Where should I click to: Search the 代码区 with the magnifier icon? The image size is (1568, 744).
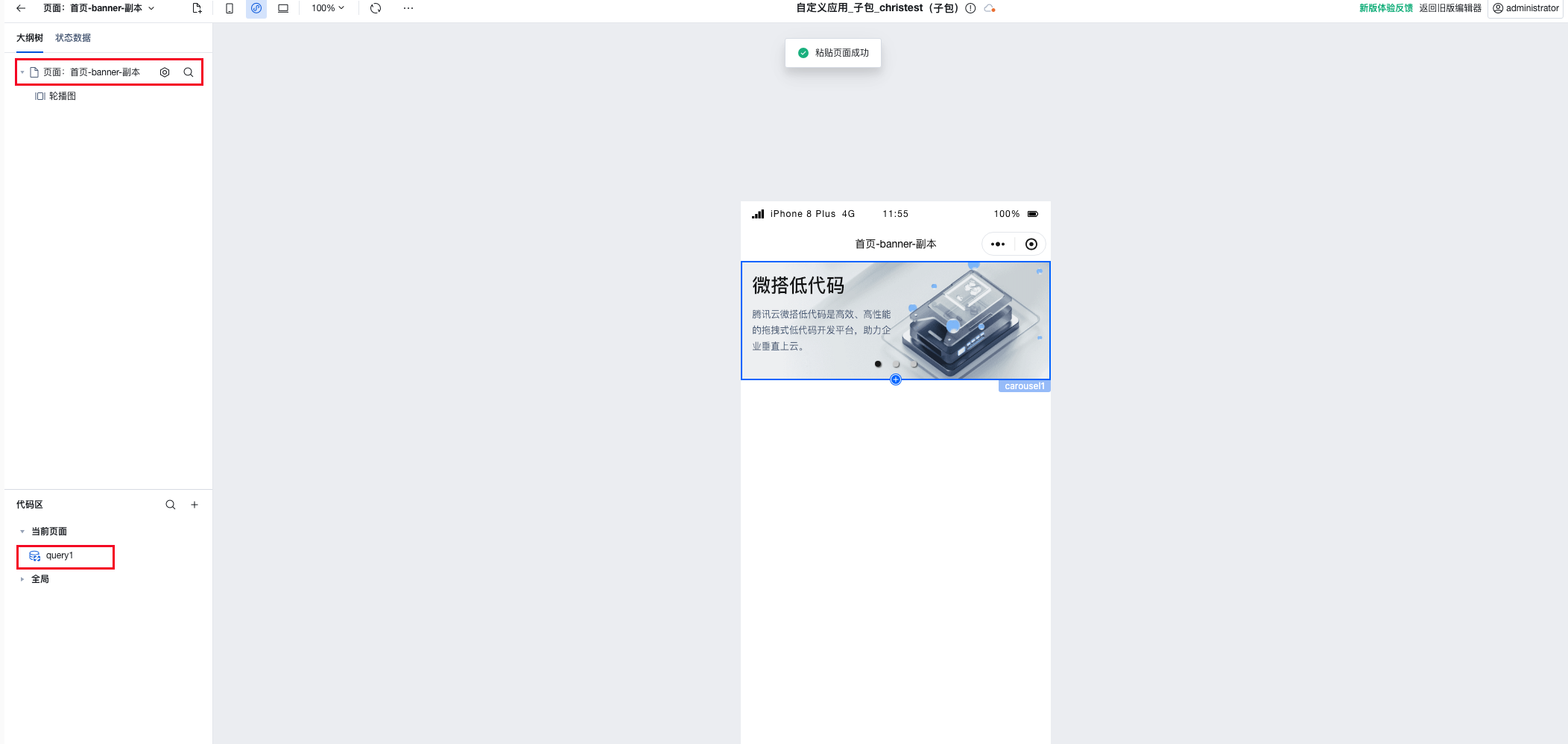coord(171,505)
